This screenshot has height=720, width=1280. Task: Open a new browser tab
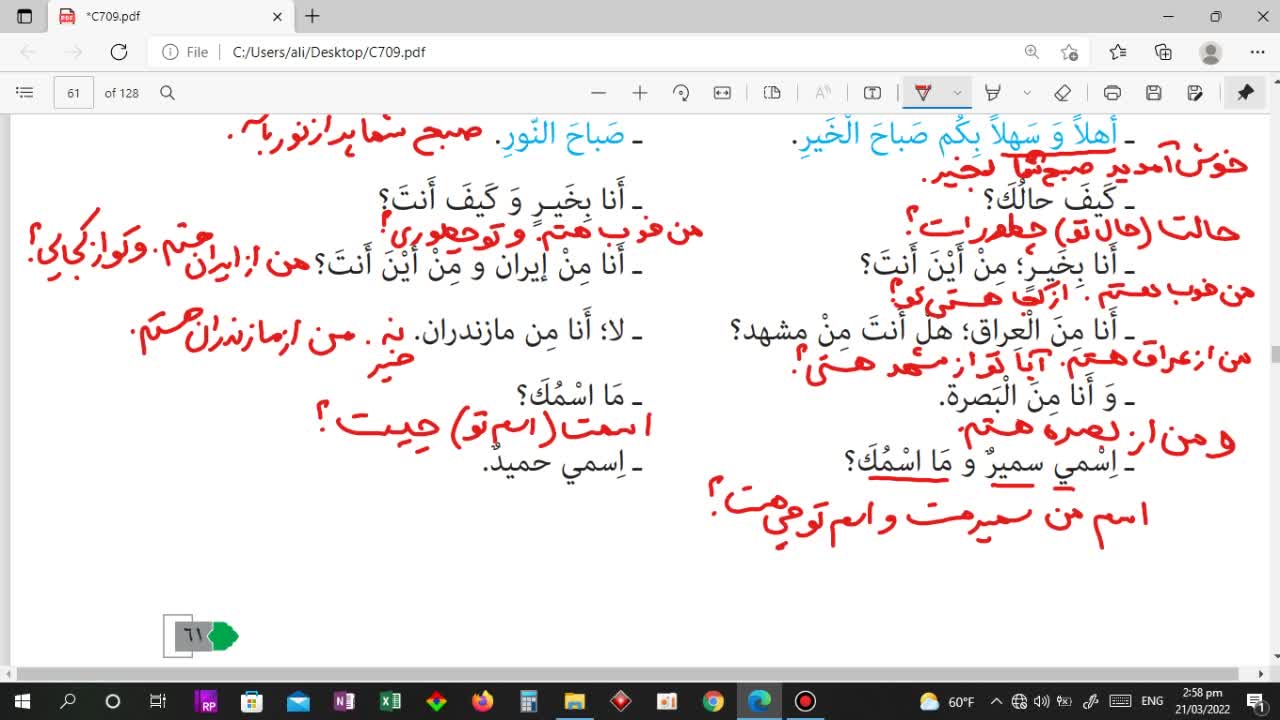click(312, 16)
